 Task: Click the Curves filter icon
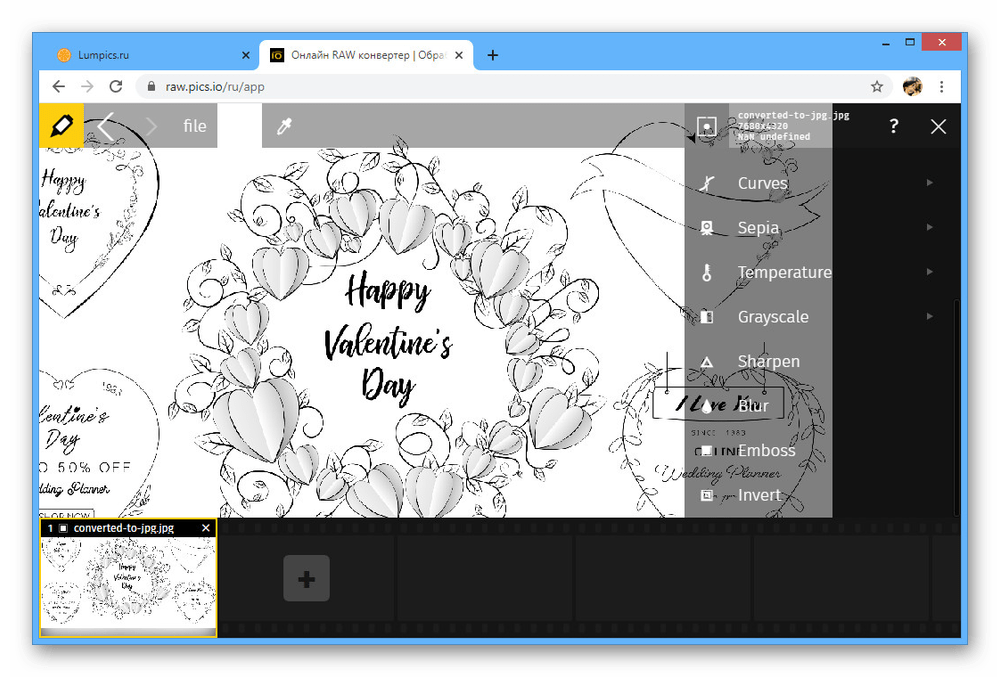point(707,183)
